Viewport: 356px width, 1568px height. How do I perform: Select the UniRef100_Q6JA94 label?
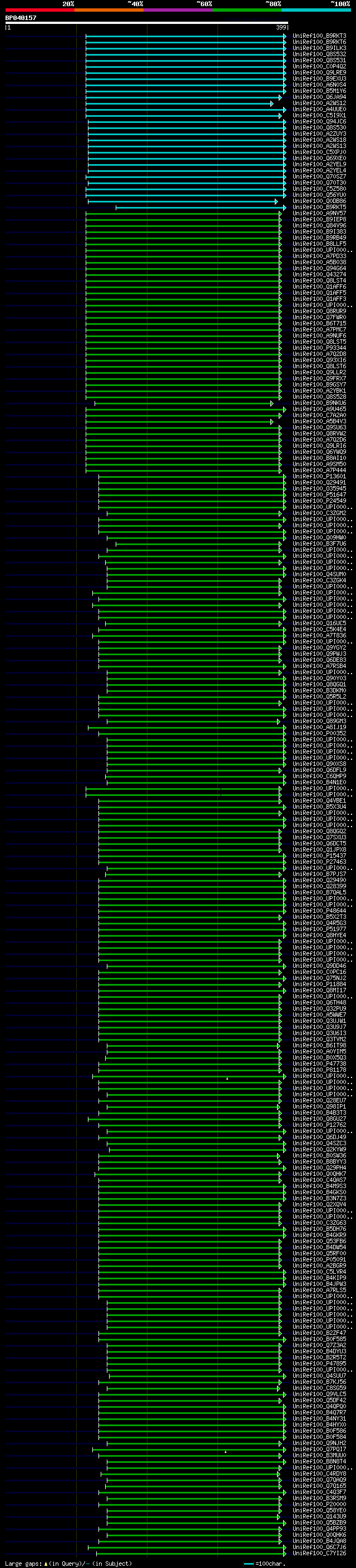[x=319, y=97]
